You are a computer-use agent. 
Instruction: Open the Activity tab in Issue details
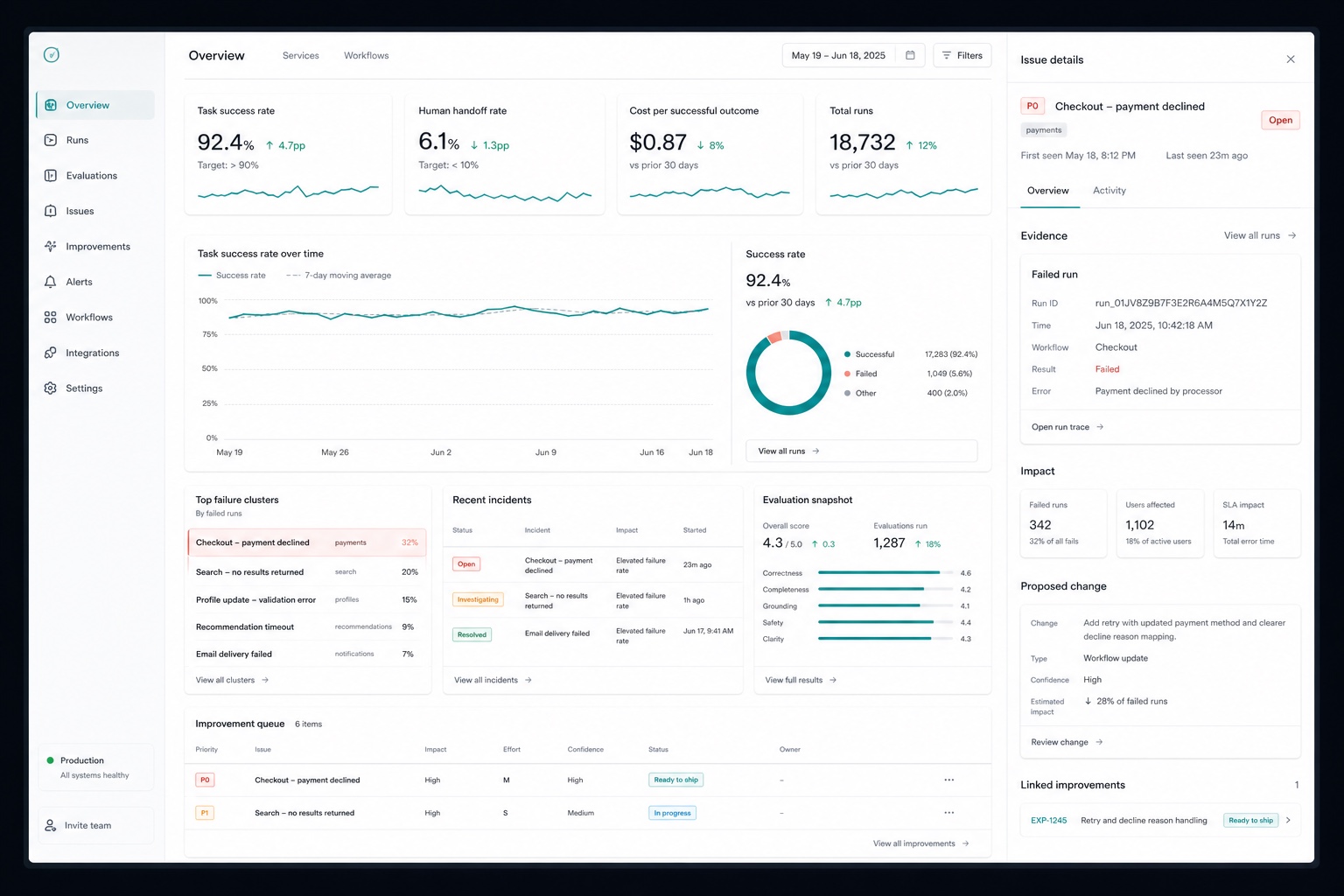(x=1109, y=191)
